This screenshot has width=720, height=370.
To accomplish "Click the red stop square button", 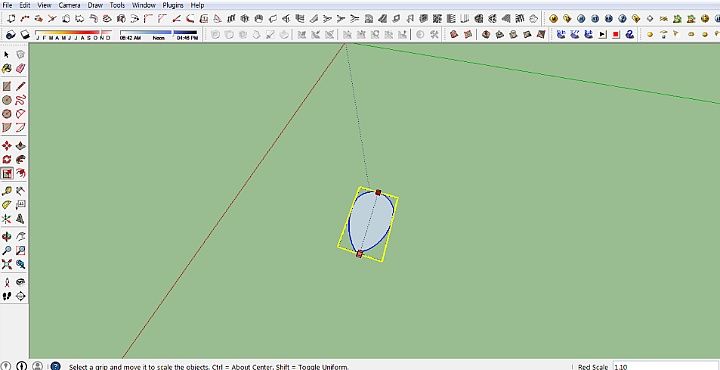I will click(616, 34).
